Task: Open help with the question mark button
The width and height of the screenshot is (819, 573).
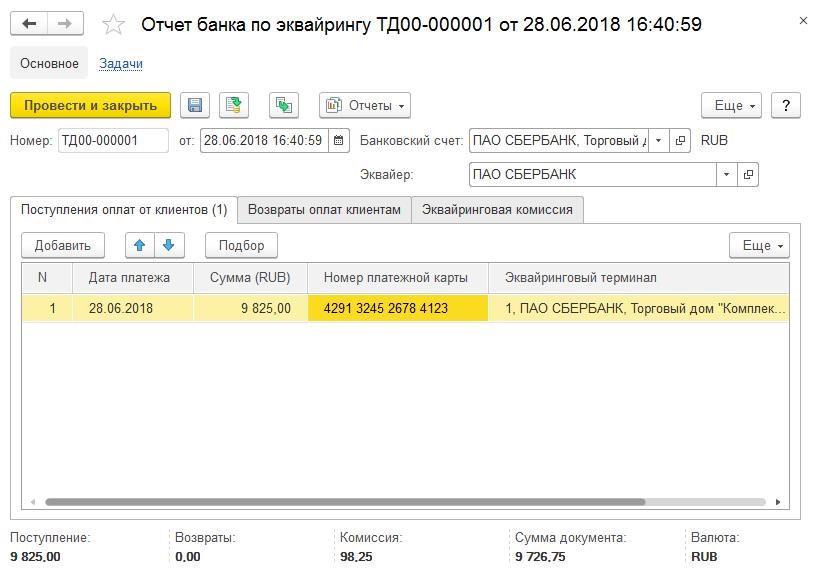Action: 786,106
